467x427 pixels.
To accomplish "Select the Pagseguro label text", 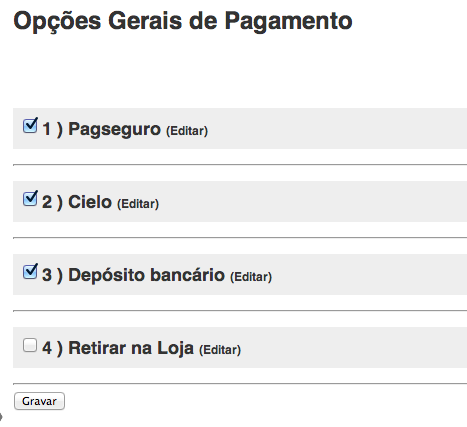I will 114,129.
